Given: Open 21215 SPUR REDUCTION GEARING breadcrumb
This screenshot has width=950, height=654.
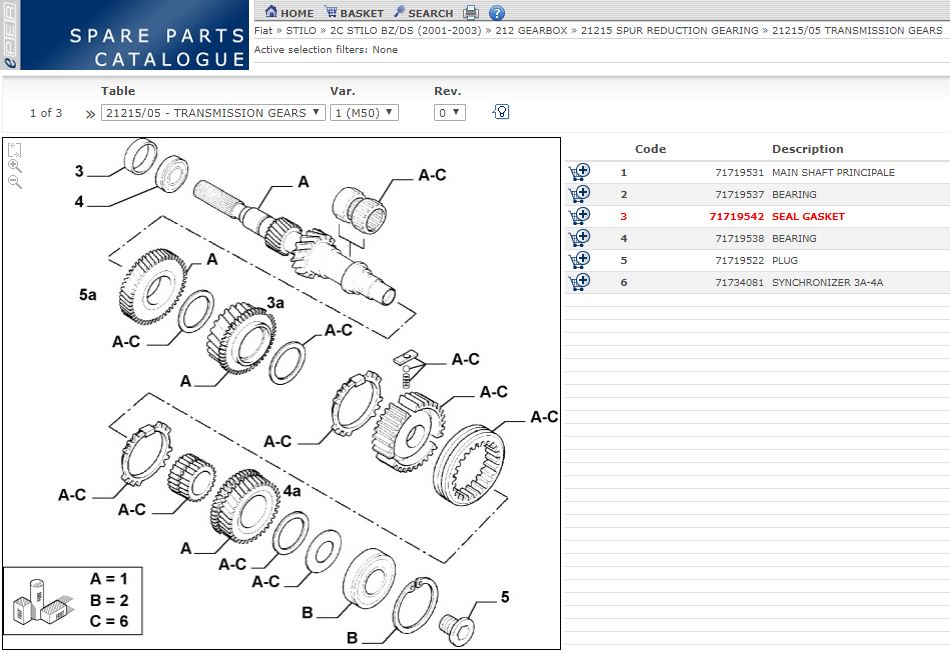Looking at the screenshot, I should [669, 30].
